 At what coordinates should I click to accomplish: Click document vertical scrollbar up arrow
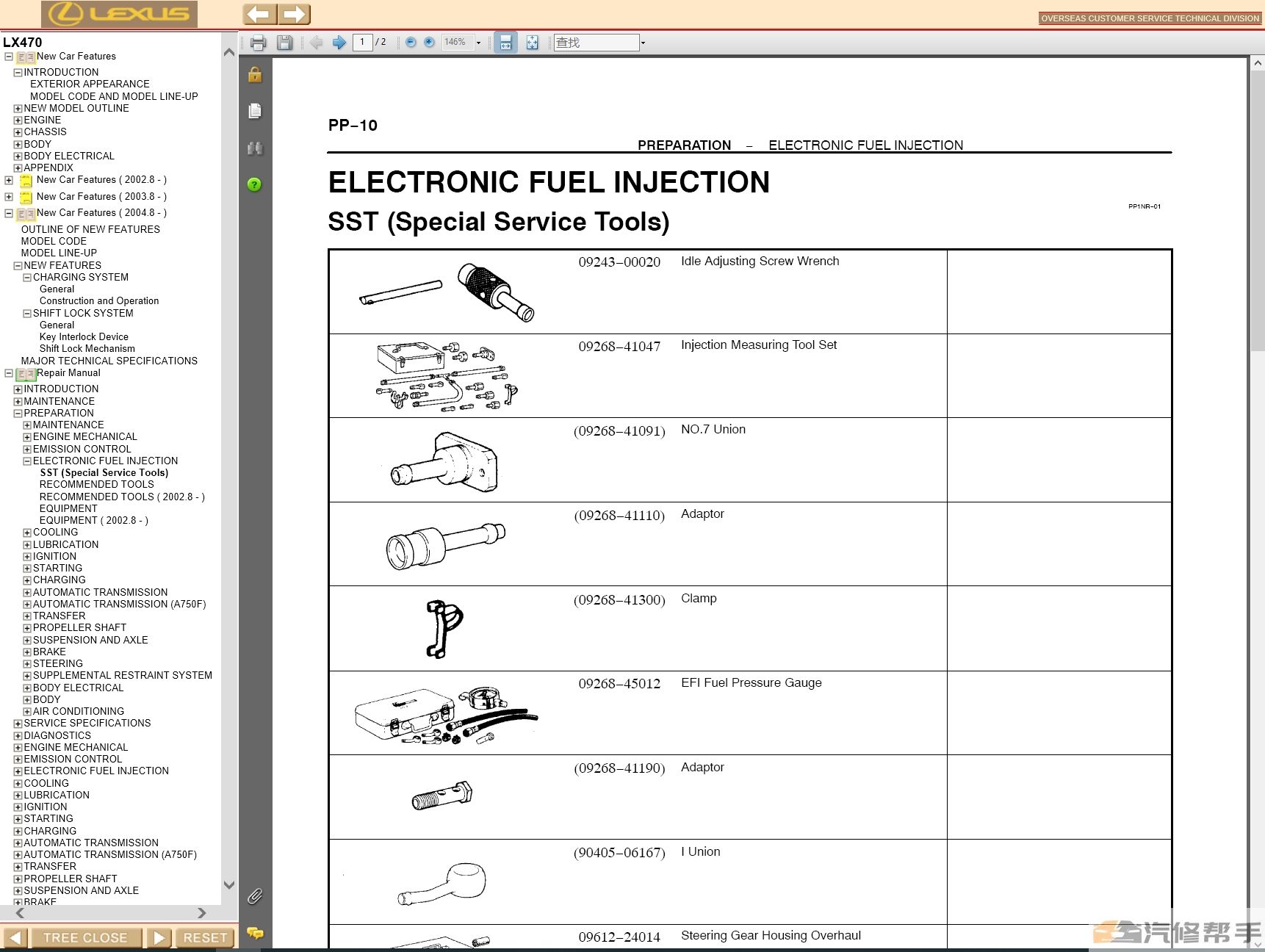tap(1258, 64)
